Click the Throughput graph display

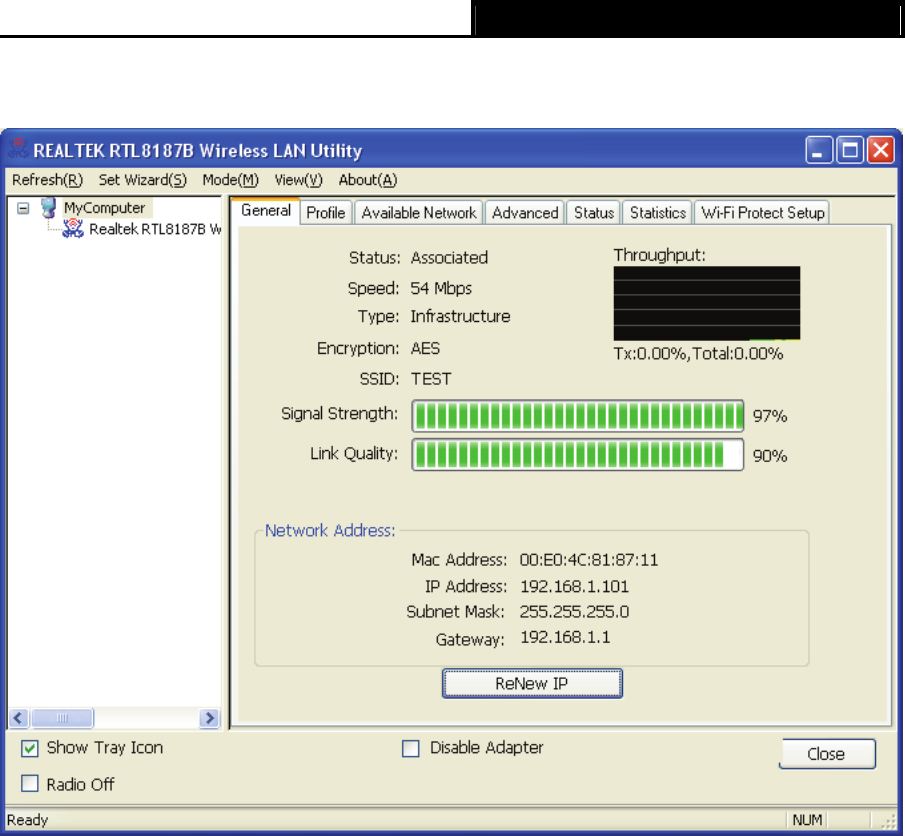(x=706, y=303)
